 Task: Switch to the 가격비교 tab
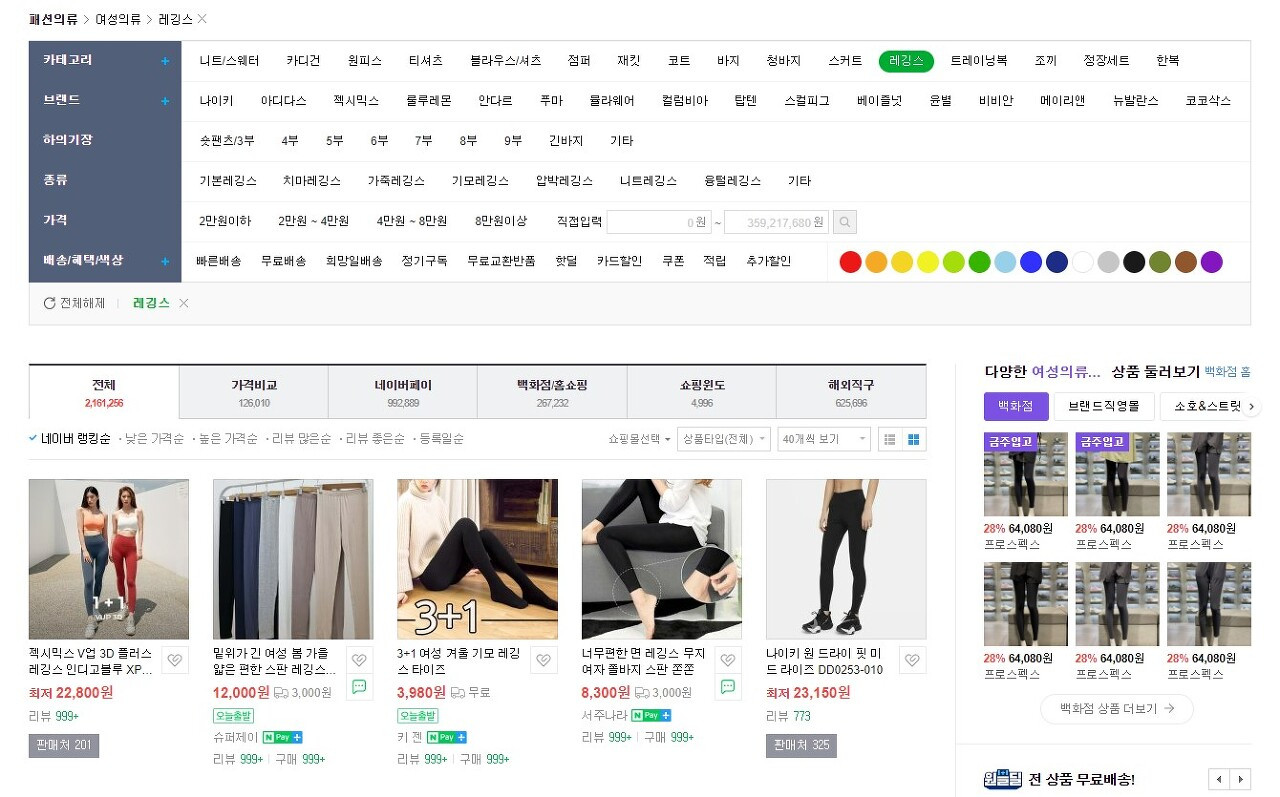(x=254, y=392)
